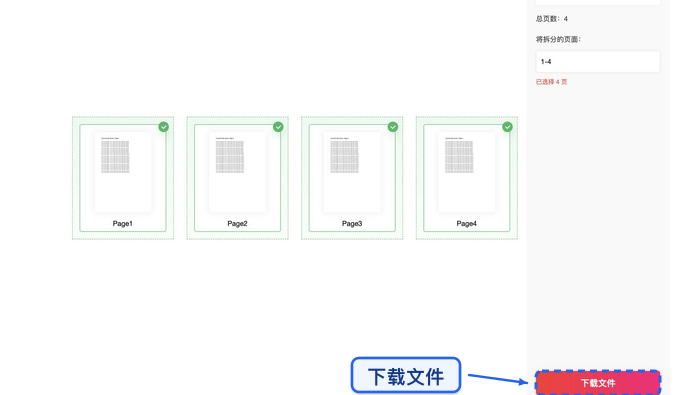Uncheck the green checkmark on Page1
This screenshot has height=395, width=700.
164,127
